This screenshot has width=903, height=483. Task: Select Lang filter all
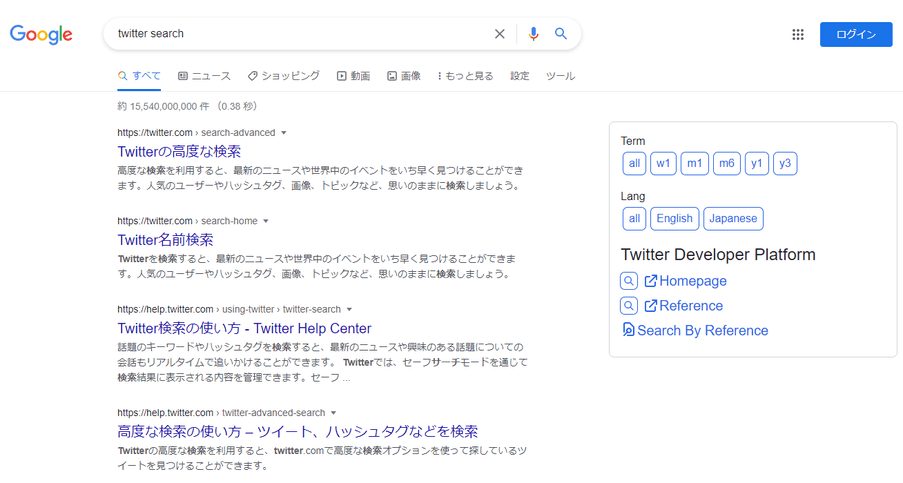tap(634, 219)
